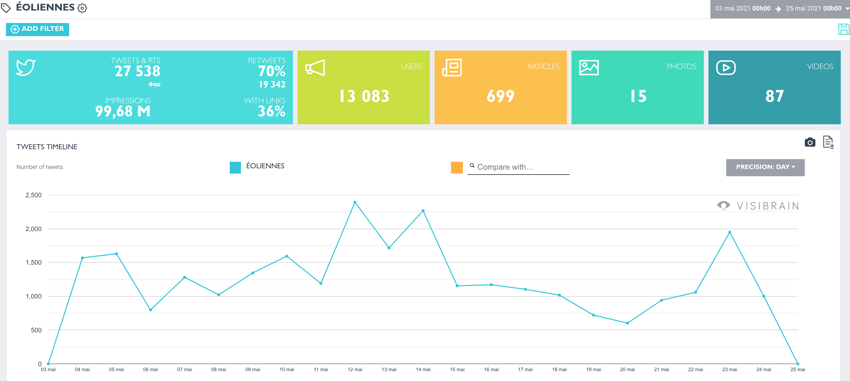Screen dimensions: 850x381
Task: Click the orange compare color swatch
Action: coord(457,167)
